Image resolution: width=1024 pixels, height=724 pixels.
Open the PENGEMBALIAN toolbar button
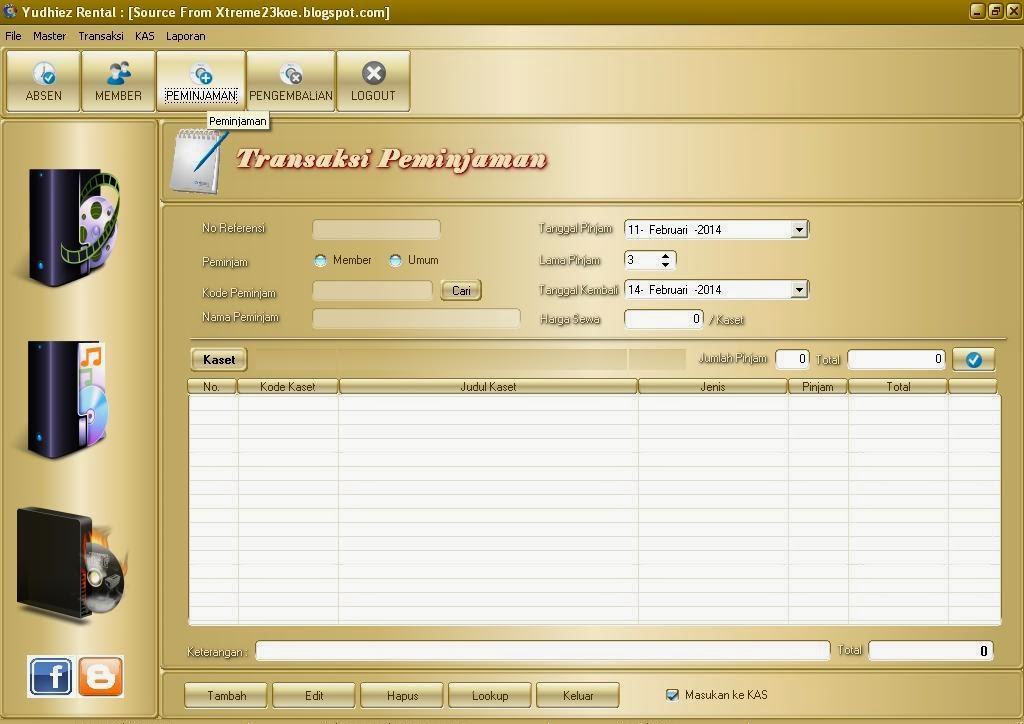tap(291, 82)
